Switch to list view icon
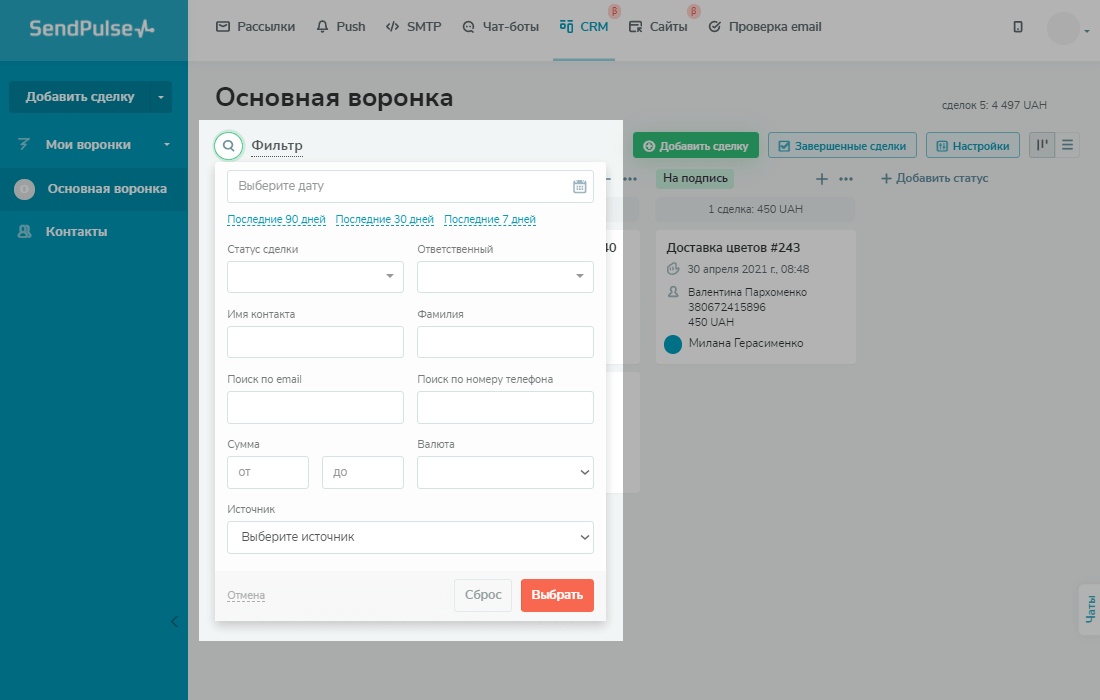Viewport: 1100px width, 700px height. 1068,145
